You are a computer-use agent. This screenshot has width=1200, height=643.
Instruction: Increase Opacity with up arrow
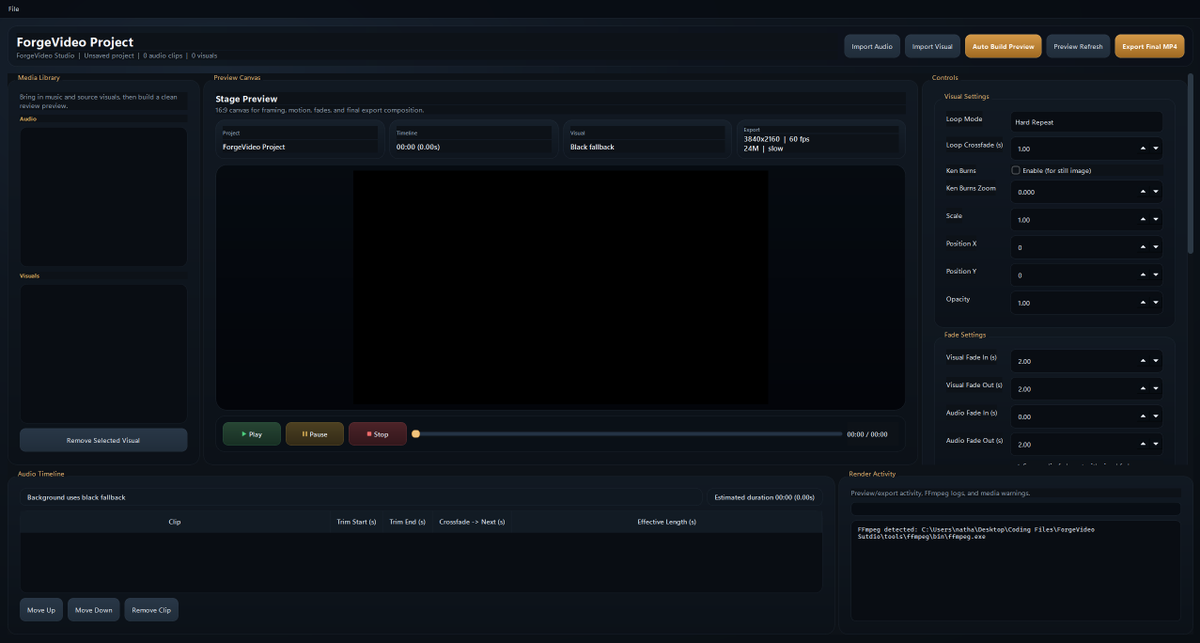coord(1143,303)
